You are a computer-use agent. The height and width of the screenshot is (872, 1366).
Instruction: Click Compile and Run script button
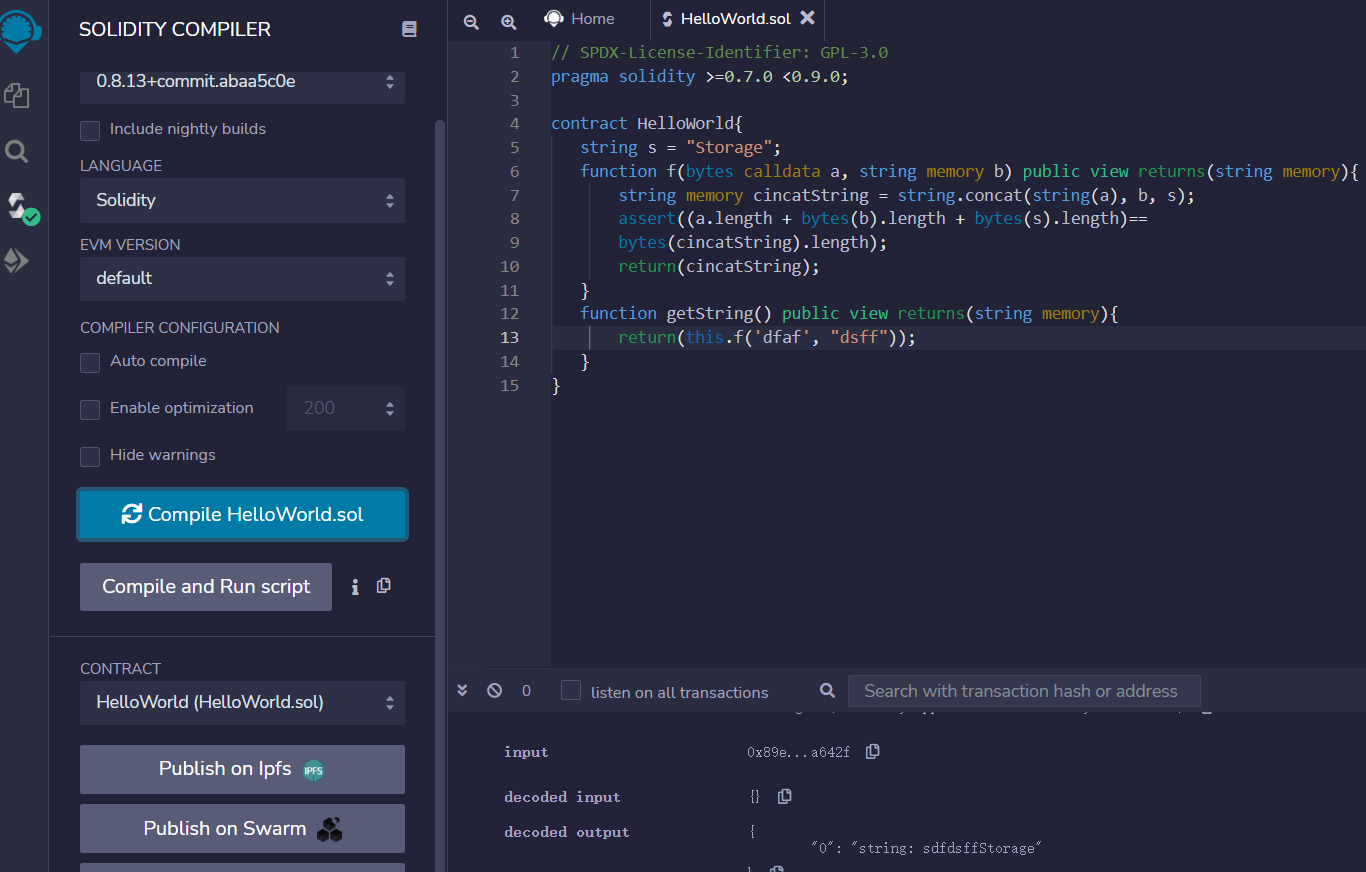coord(206,587)
